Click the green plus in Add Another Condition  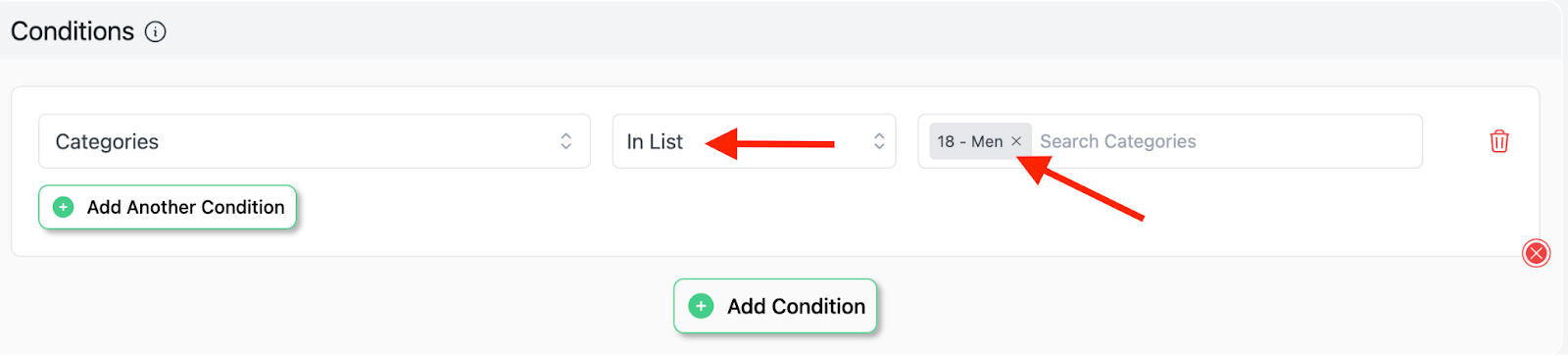pos(64,207)
